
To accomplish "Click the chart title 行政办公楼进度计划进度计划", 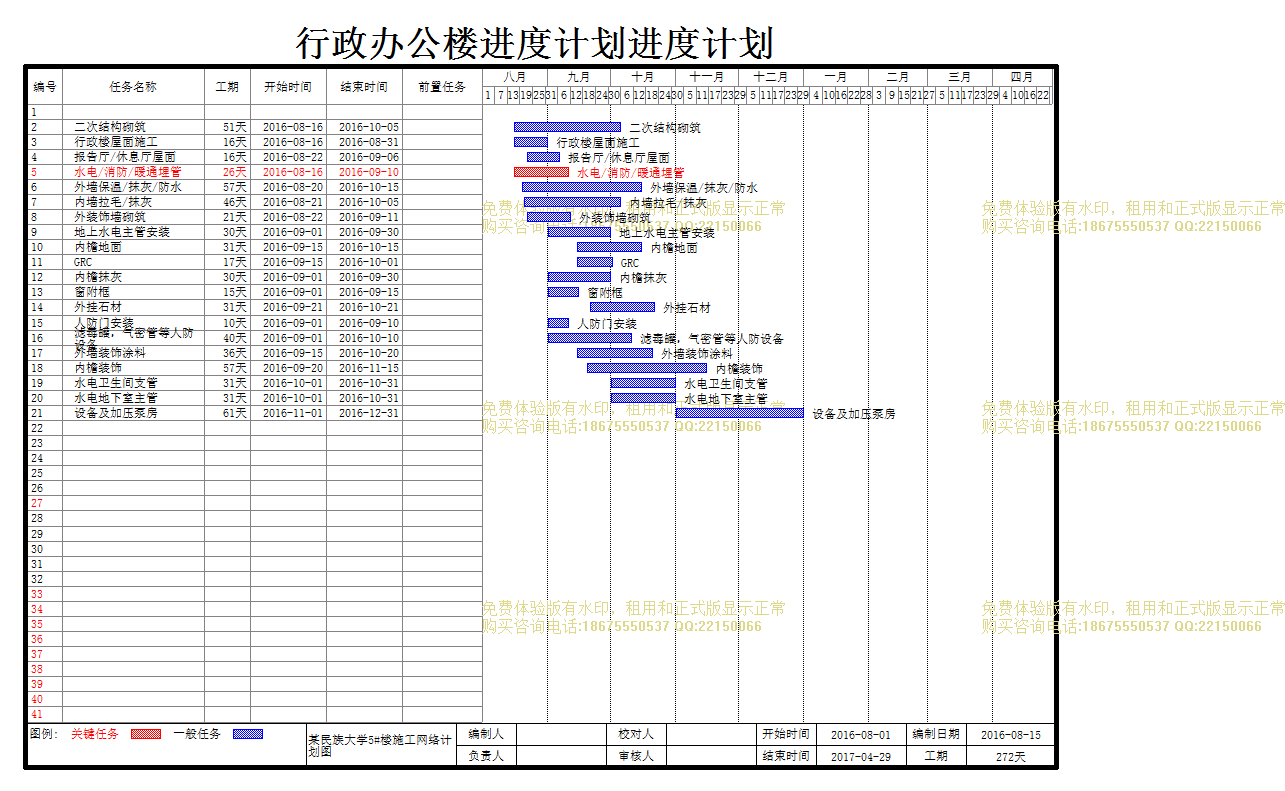I will 535,43.
